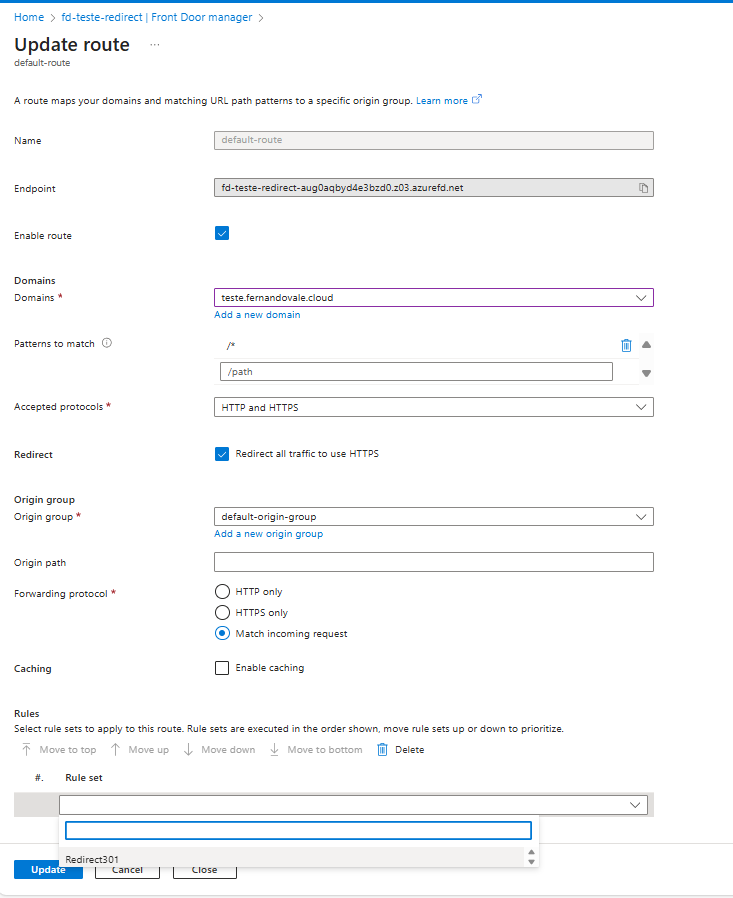Select Match incoming request option

click(222, 633)
